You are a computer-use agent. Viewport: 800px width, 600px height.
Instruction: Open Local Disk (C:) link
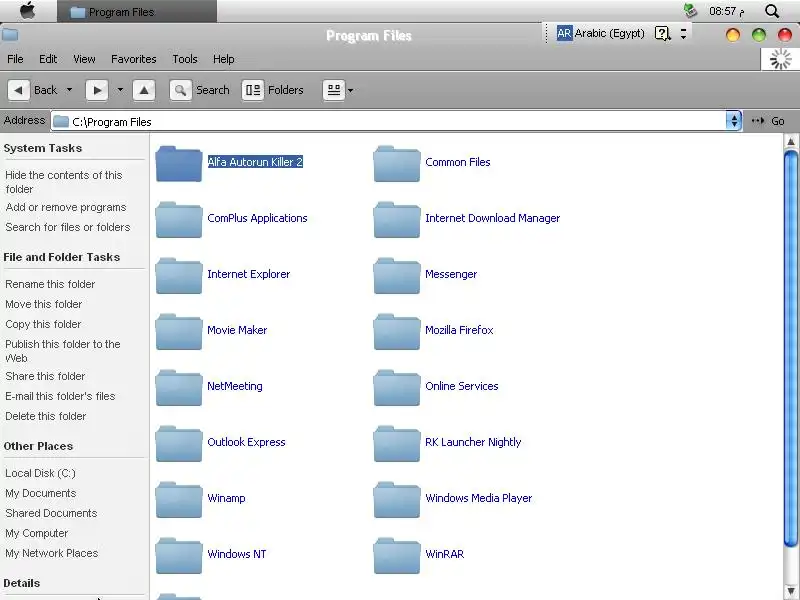click(x=40, y=473)
